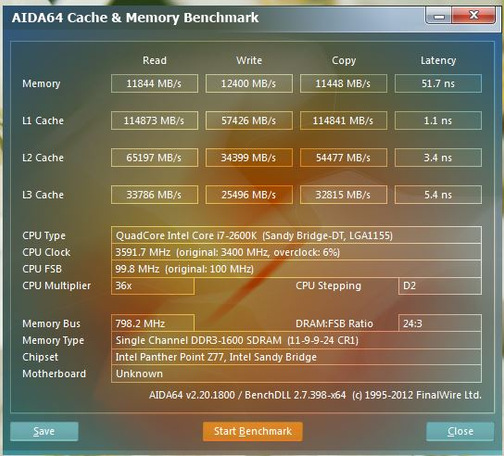Select the Memory Read result field
Screen dimensions: 504x456
154,83
